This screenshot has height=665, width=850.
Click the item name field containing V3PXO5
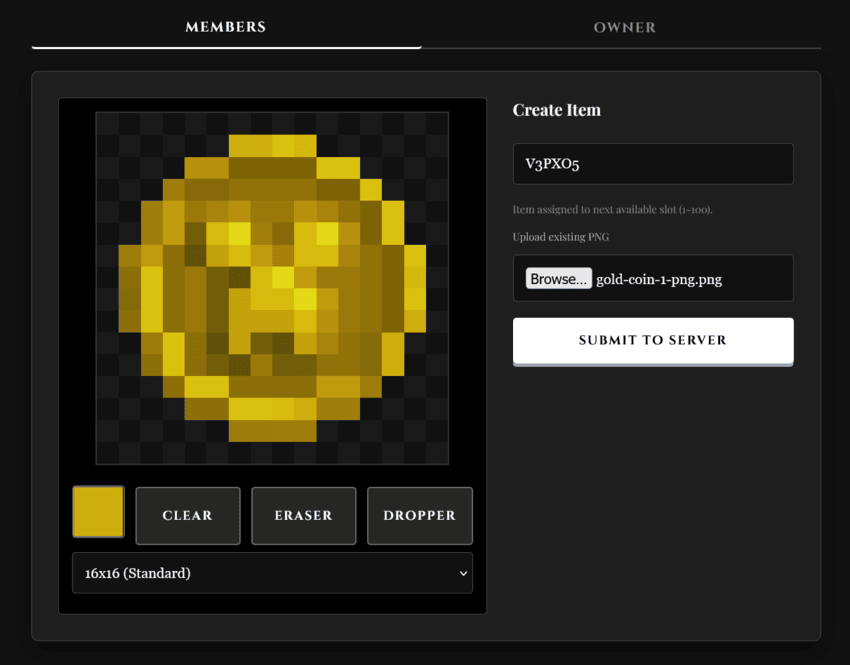tap(653, 164)
